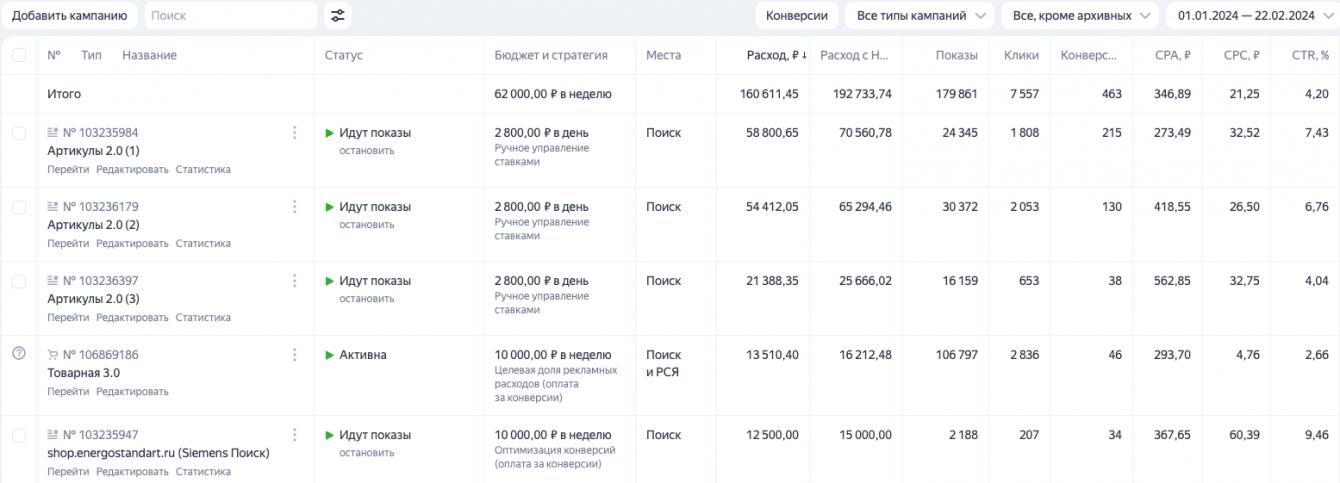
Task: Open three-dot menu for Артикулы 2.0 (1)
Action: 294,133
